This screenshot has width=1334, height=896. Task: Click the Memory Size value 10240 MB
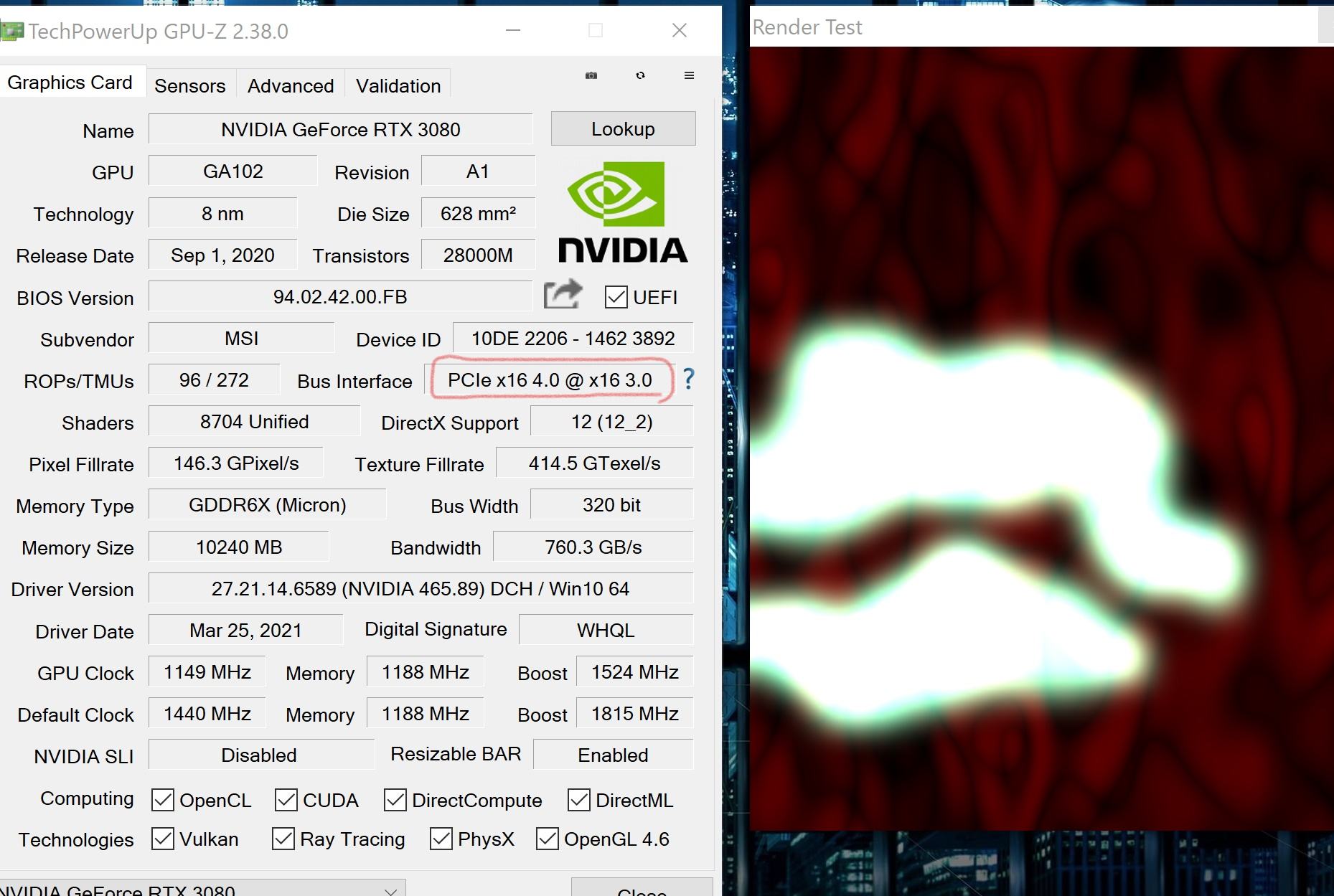click(239, 547)
